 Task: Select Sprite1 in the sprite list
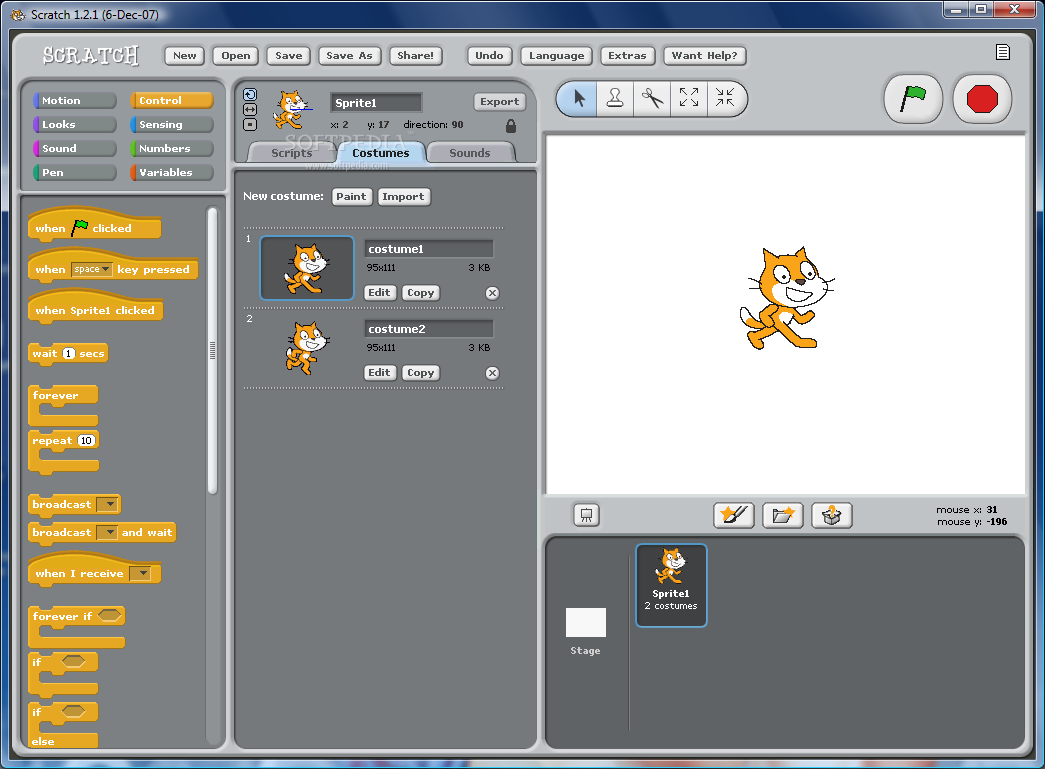point(671,586)
